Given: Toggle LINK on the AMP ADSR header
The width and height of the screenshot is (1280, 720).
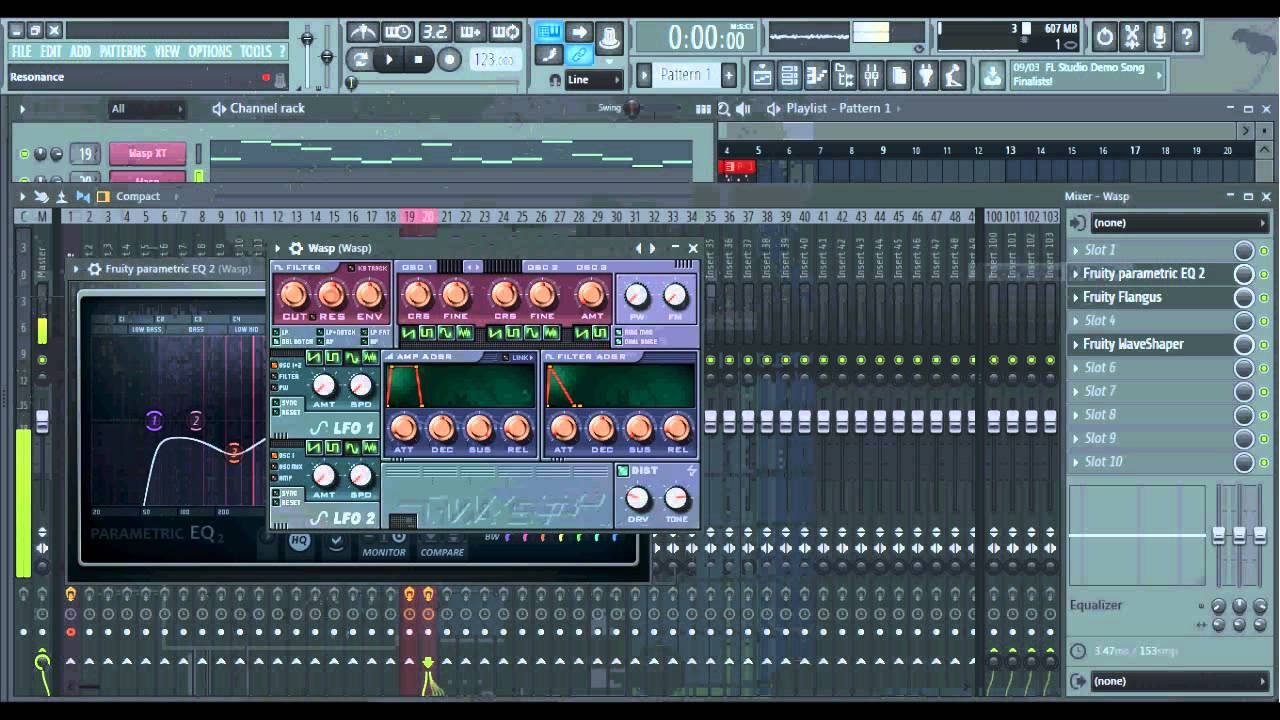Looking at the screenshot, I should click(x=506, y=357).
